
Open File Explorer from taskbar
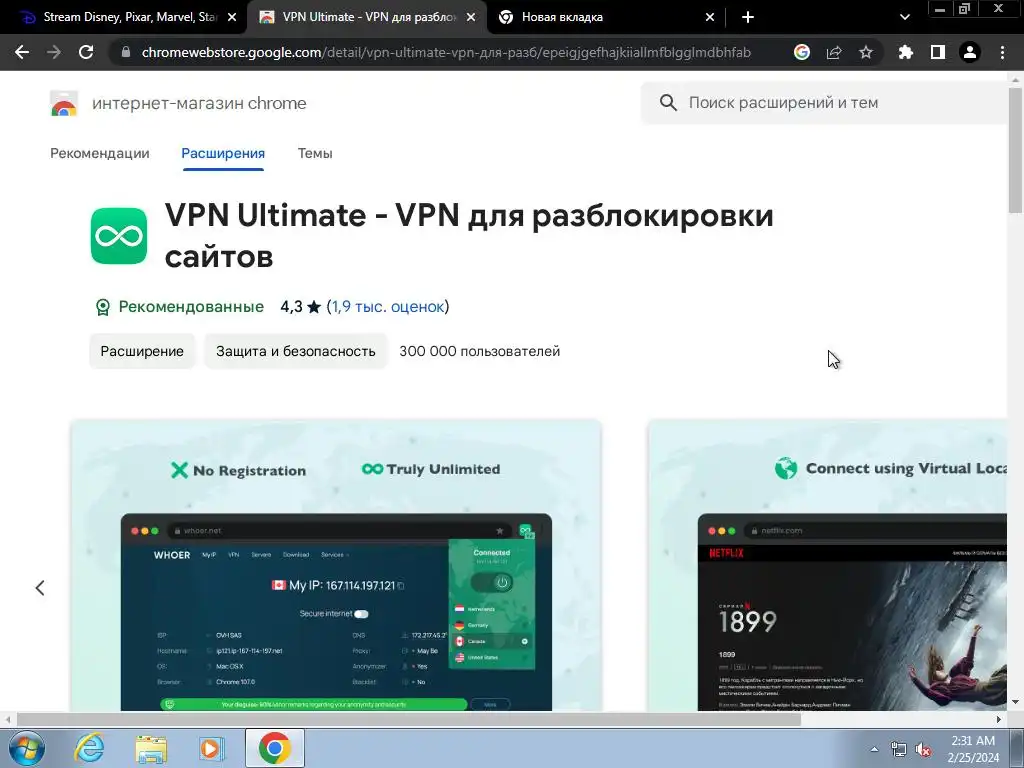(151, 748)
